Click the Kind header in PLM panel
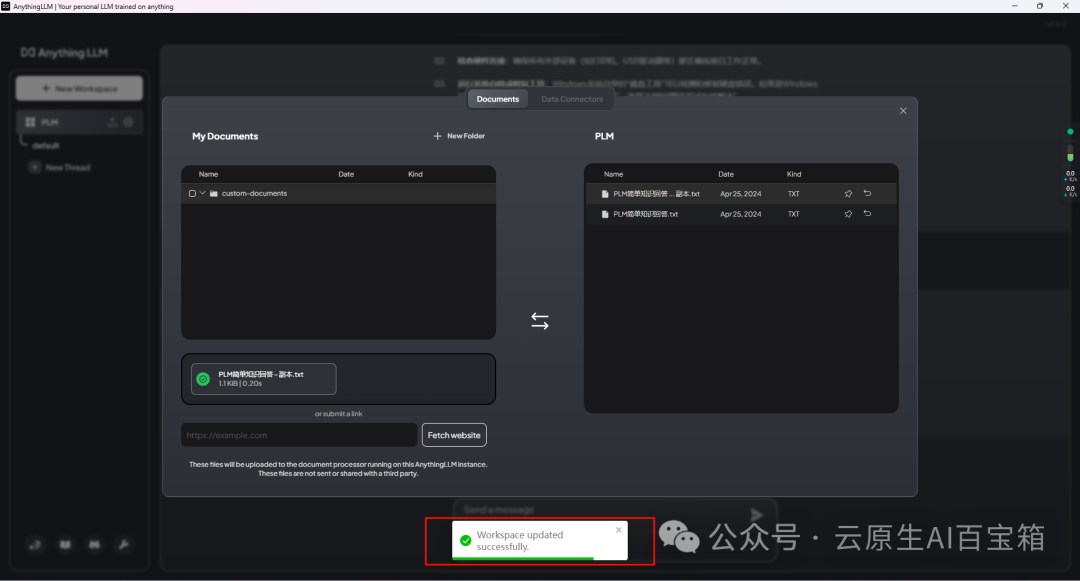The height and width of the screenshot is (581, 1080). pos(794,174)
